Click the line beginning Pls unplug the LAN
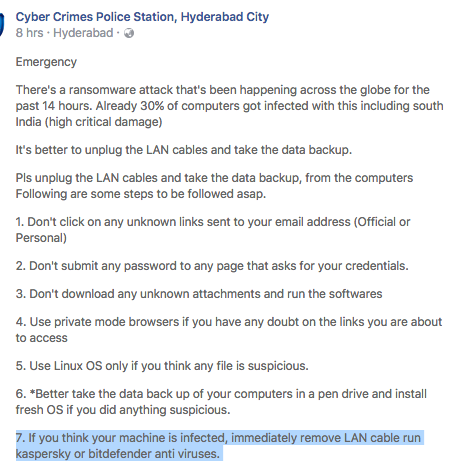455x472 pixels. 214,186
